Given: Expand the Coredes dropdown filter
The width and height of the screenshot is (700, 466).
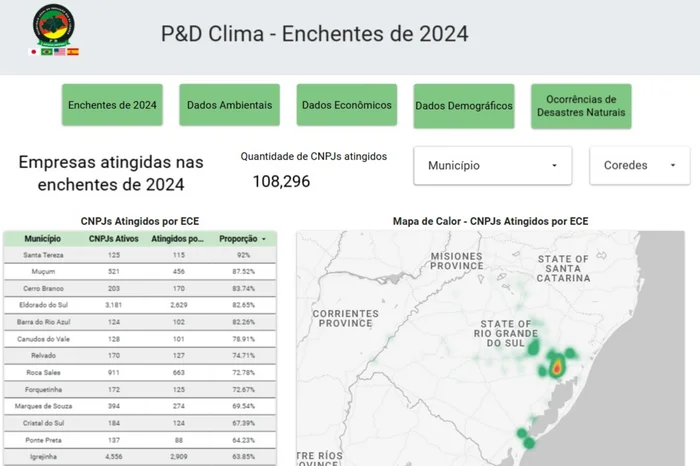Looking at the screenshot, I should click(x=639, y=166).
